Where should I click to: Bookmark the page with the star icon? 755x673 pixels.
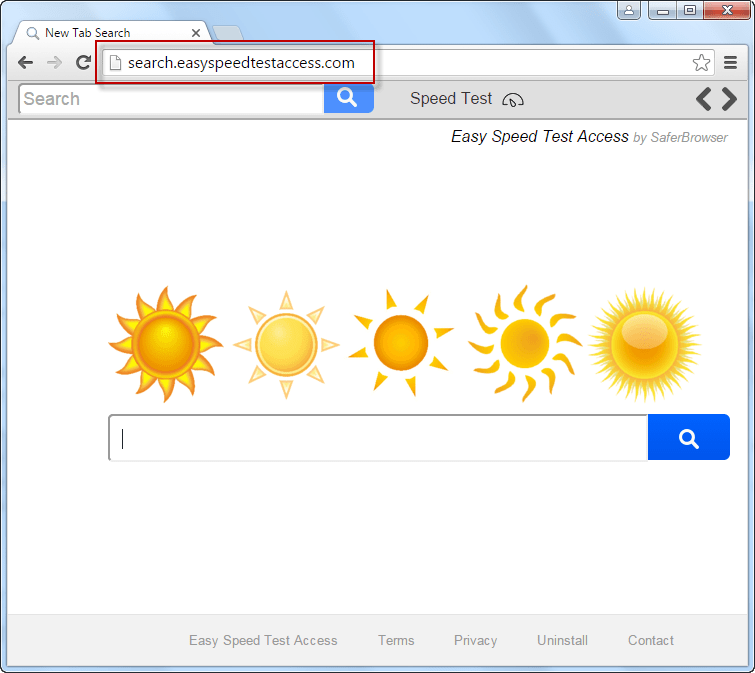[x=701, y=63]
